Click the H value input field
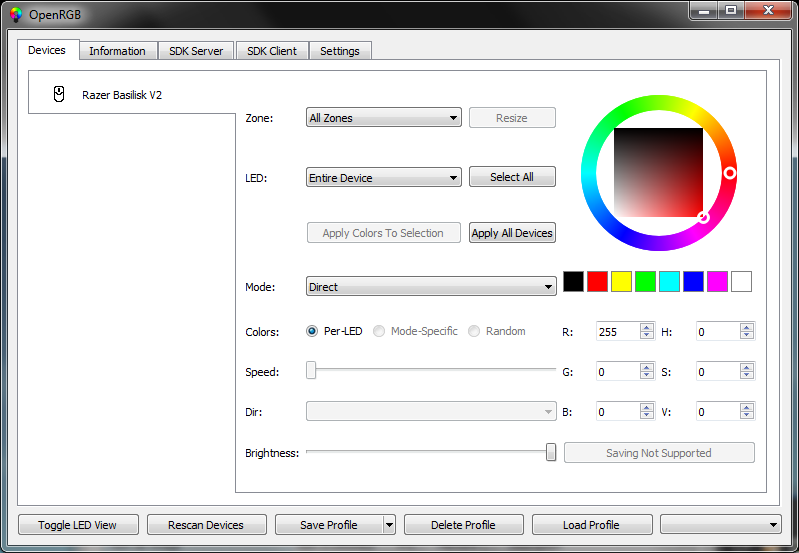 717,331
